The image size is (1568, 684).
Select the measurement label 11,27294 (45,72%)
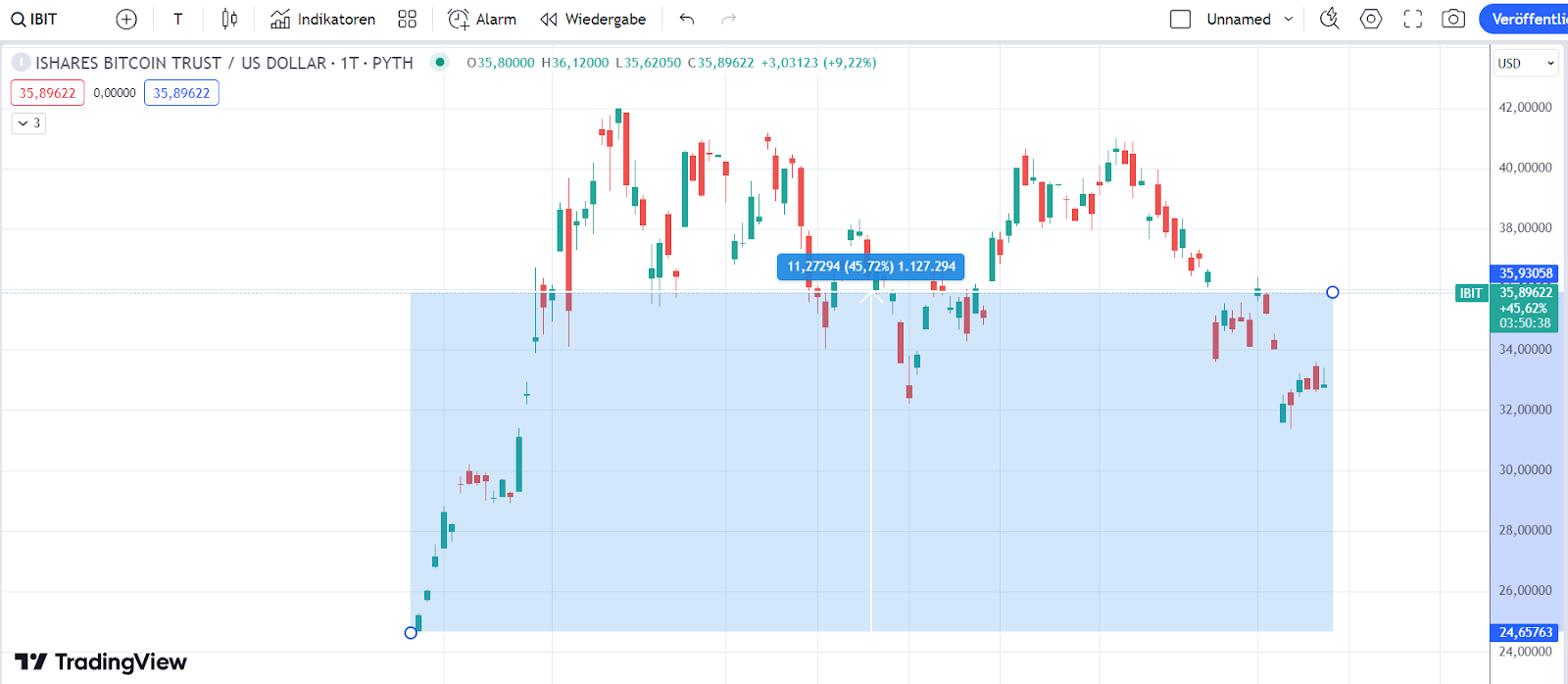point(871,267)
